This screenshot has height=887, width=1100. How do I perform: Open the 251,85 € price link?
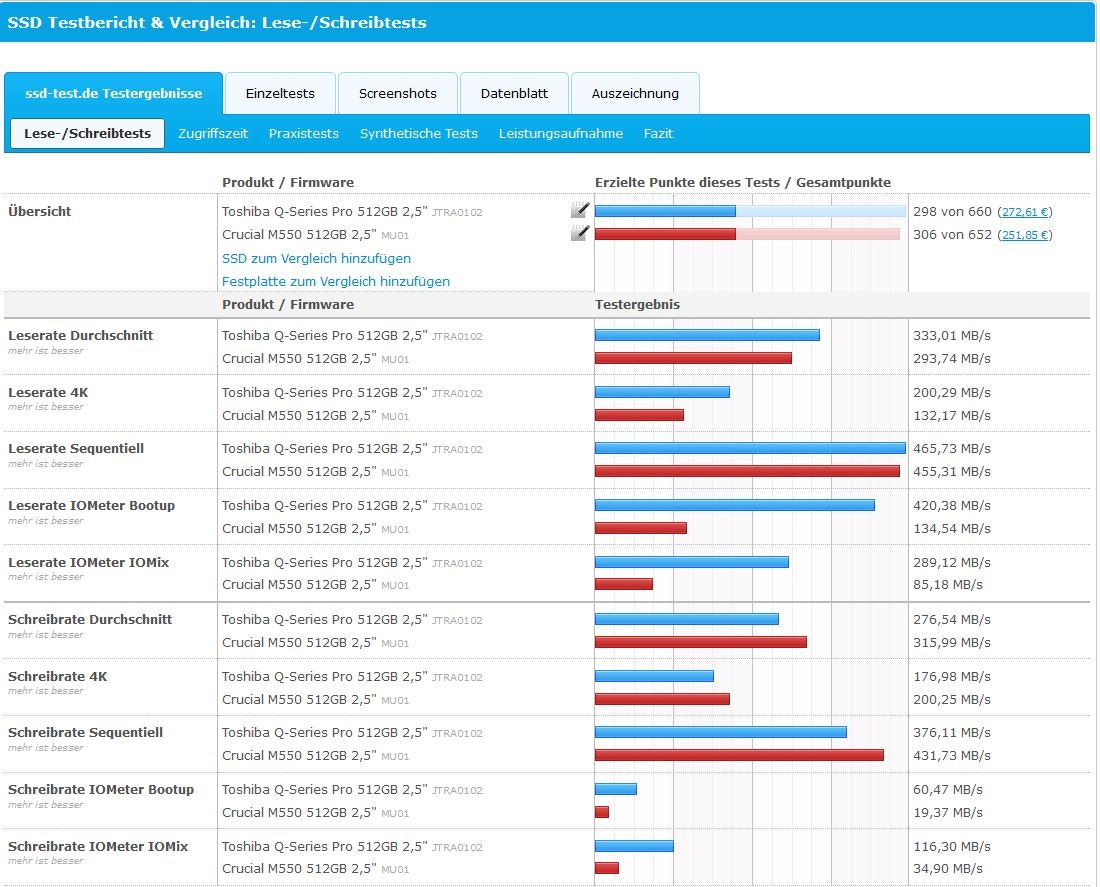(1025, 235)
